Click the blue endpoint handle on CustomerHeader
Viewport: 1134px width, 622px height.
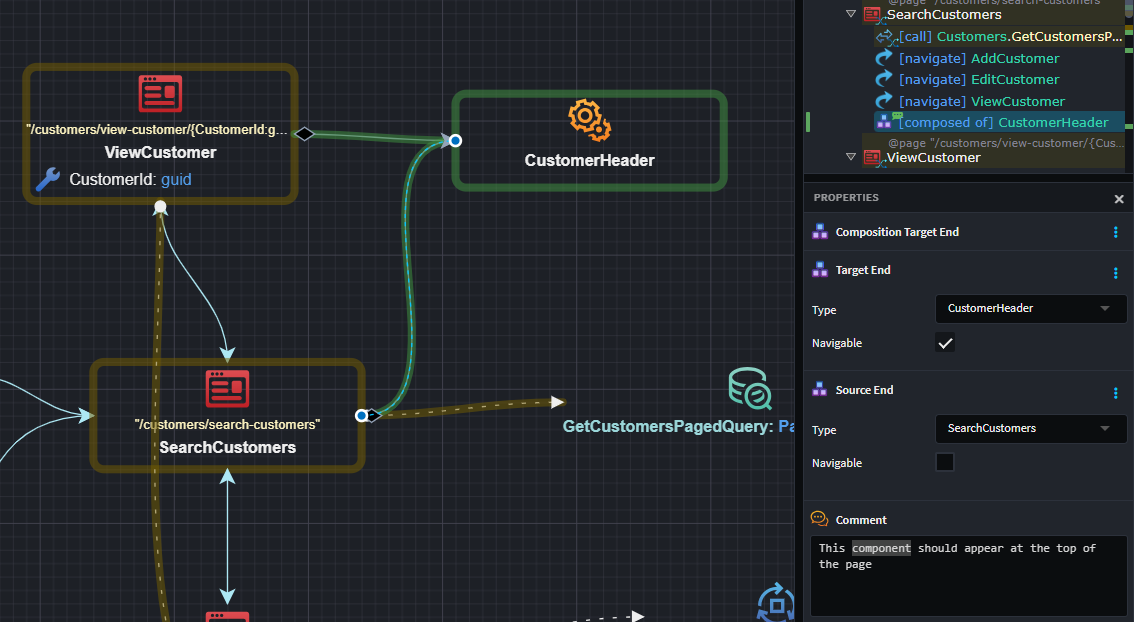point(455,140)
